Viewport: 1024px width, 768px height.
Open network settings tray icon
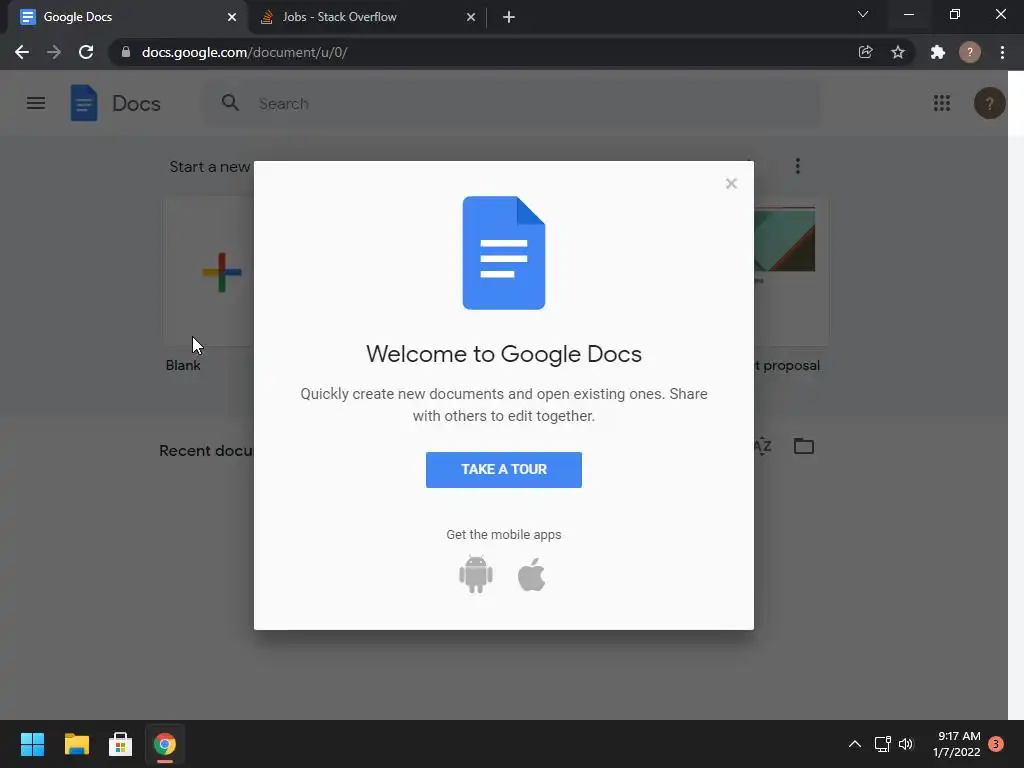click(x=882, y=744)
